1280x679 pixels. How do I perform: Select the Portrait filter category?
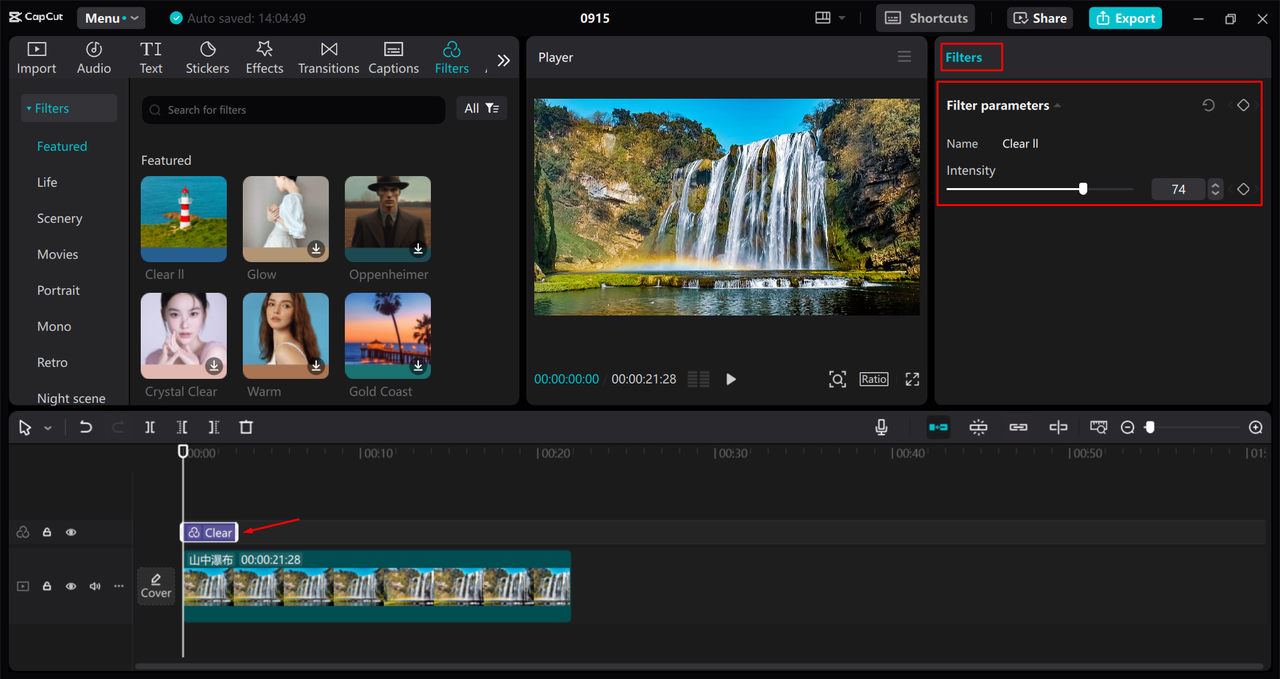59,290
